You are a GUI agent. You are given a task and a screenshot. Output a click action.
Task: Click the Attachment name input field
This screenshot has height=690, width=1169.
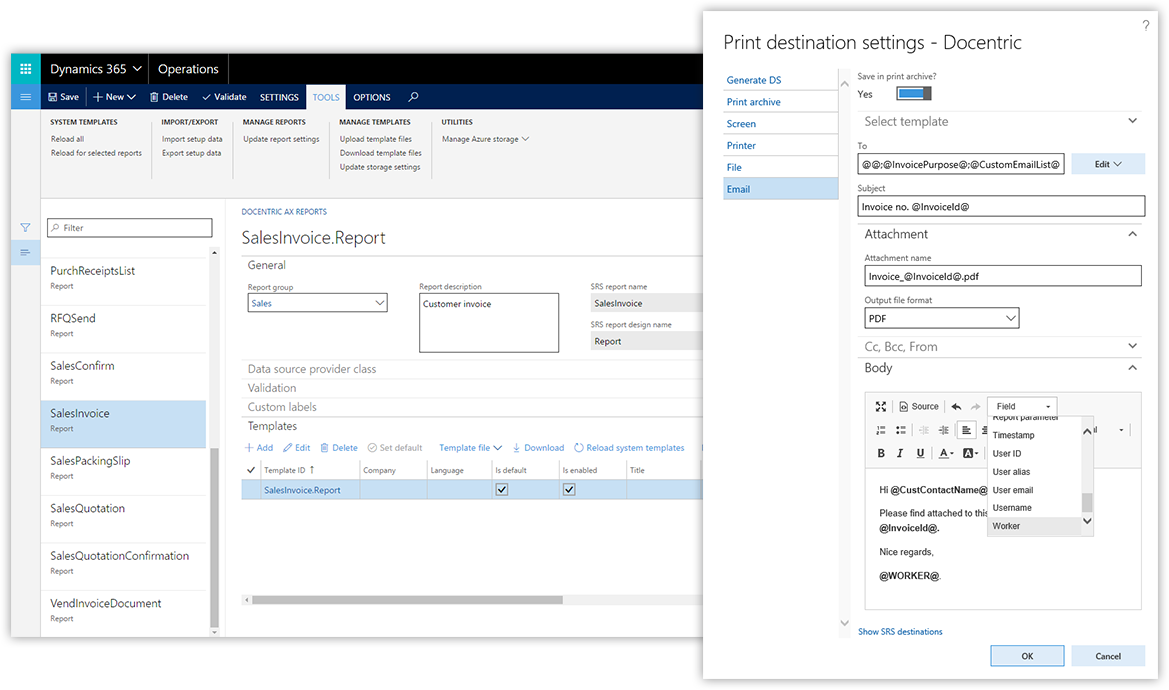coord(1003,276)
